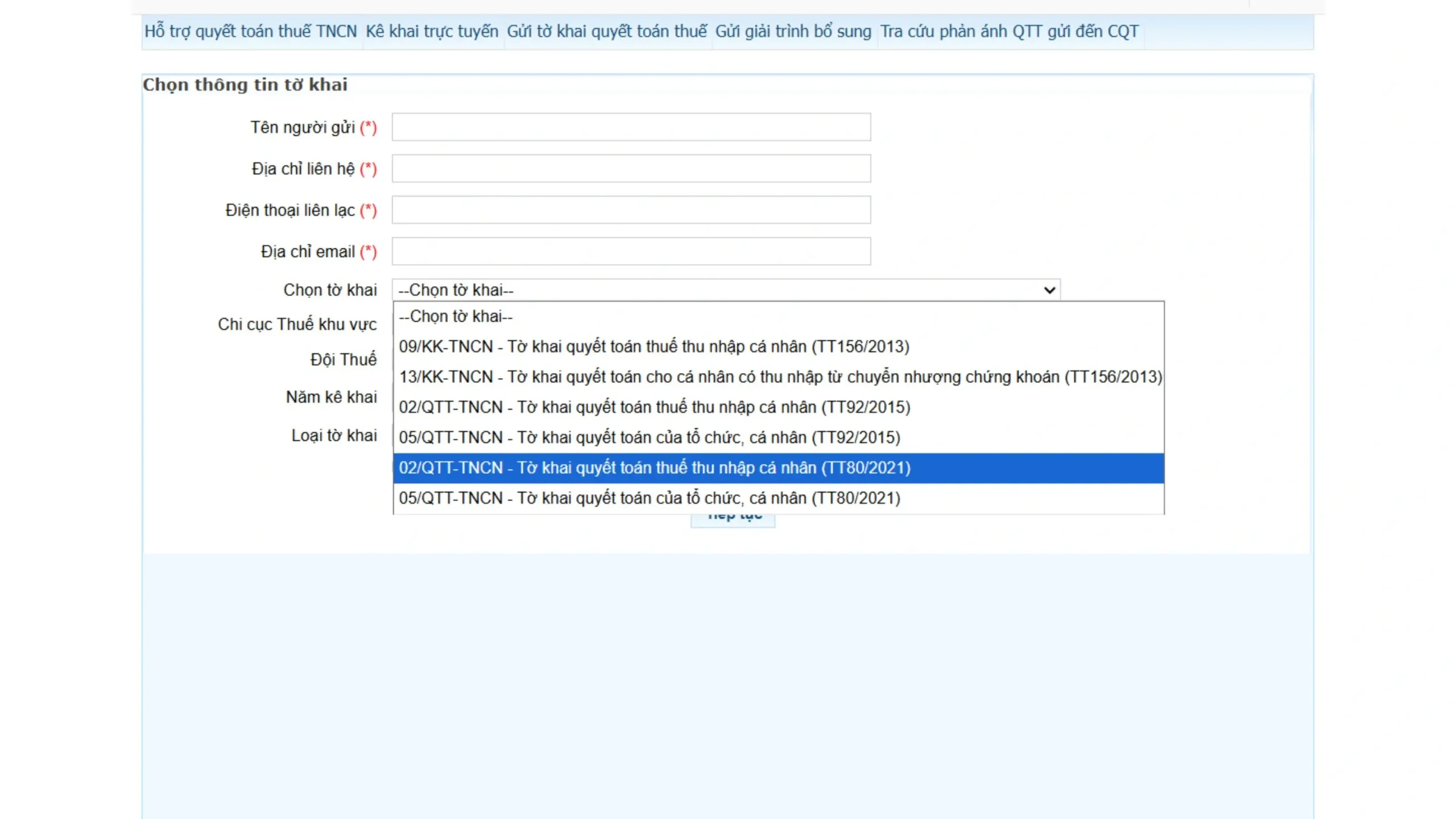Open Gửi tờ khai quyết toán thuế menu
Screen dimensions: 1456x819
pos(607,31)
